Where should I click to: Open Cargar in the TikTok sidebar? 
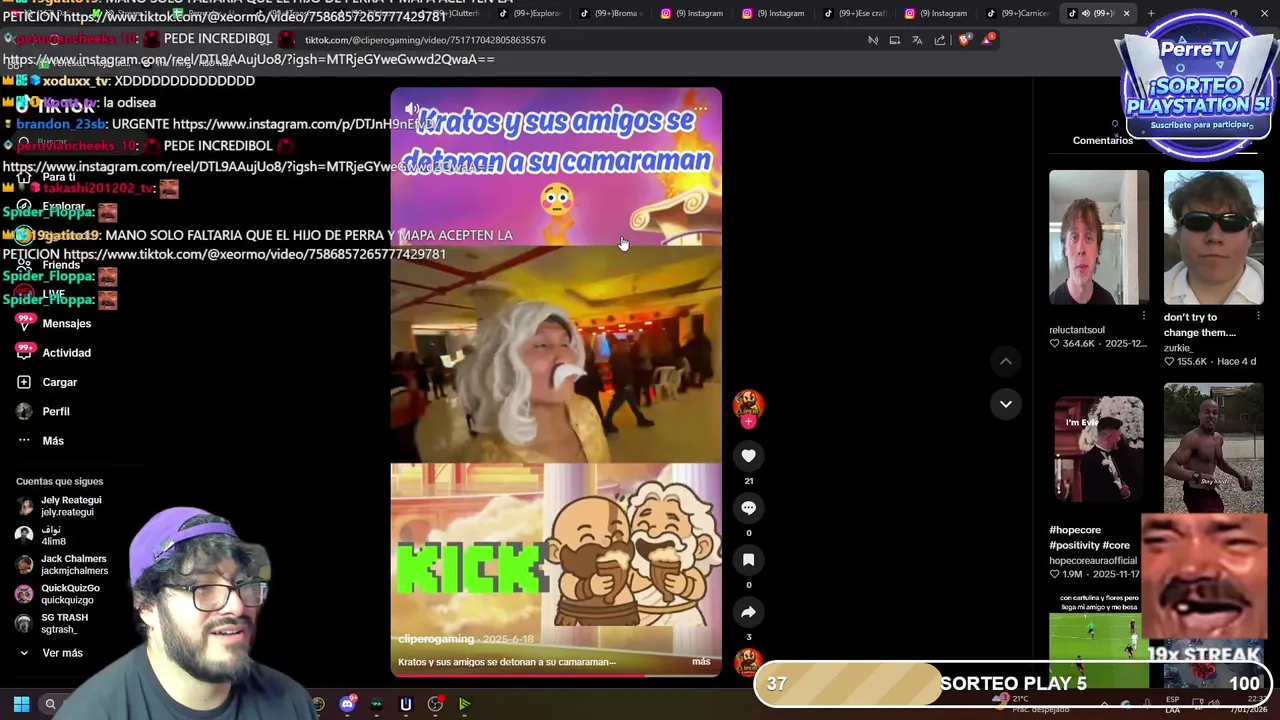tap(59, 382)
